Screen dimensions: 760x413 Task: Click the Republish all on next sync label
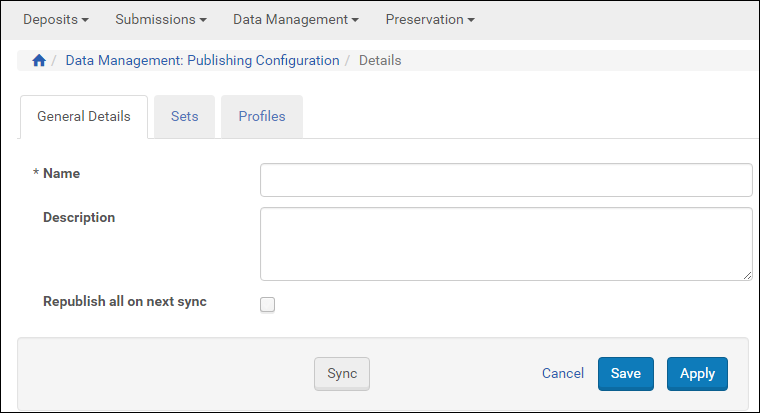pyautogui.click(x=124, y=301)
